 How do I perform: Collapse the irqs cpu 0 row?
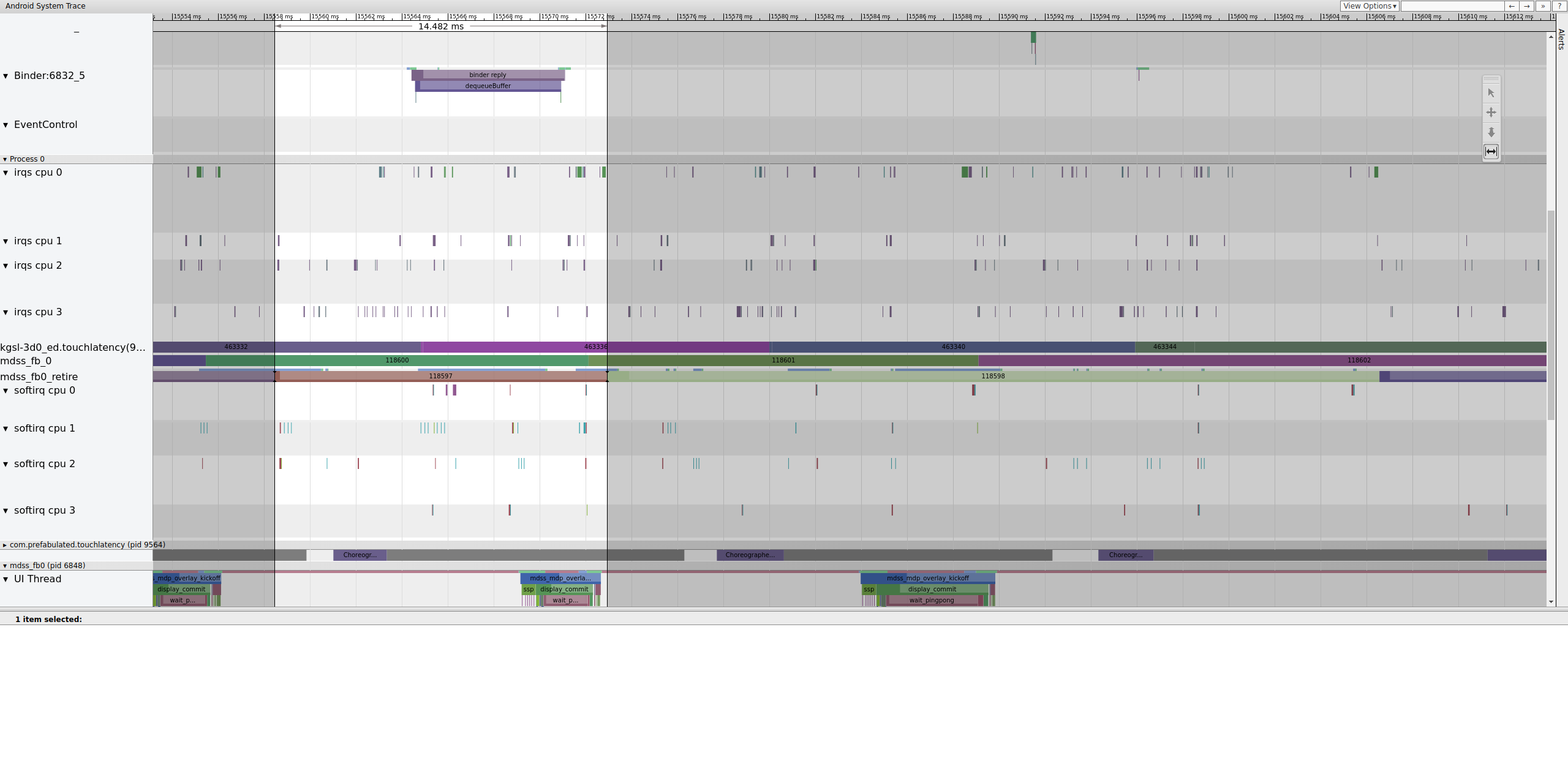pyautogui.click(x=6, y=173)
